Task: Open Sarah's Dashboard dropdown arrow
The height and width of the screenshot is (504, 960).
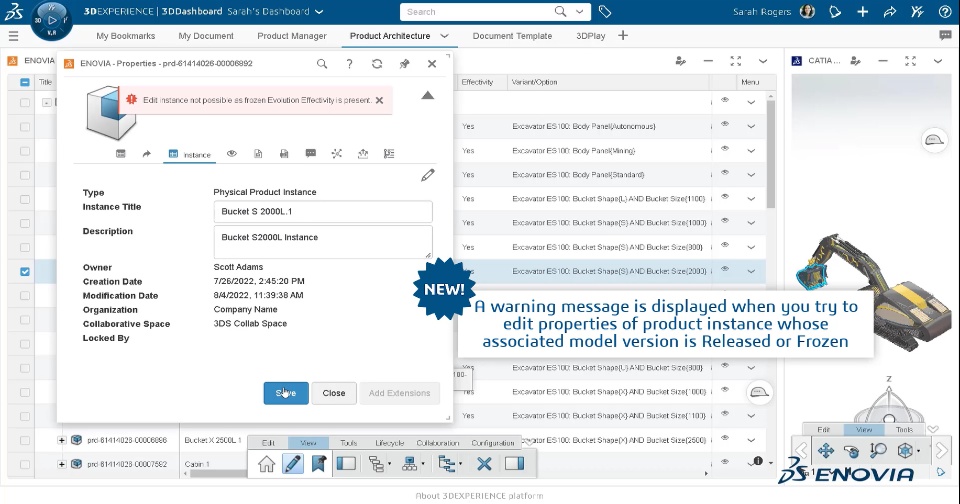Action: click(319, 12)
